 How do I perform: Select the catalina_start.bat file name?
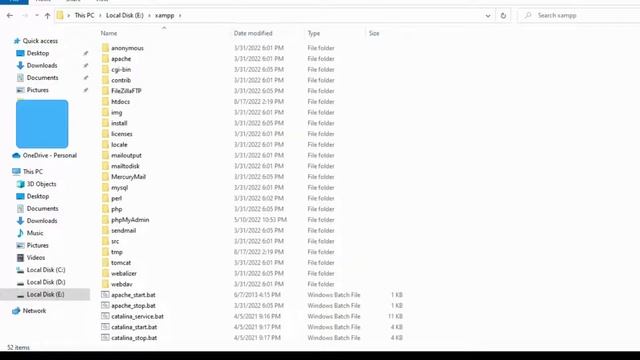tap(134, 327)
